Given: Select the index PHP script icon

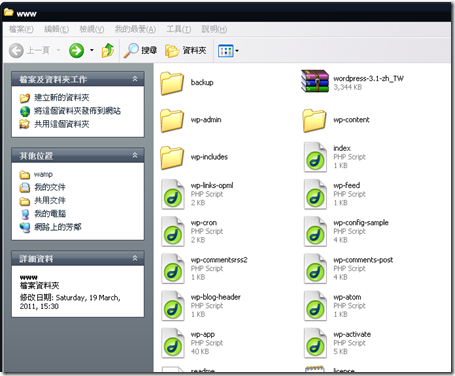Looking at the screenshot, I should click(315, 157).
